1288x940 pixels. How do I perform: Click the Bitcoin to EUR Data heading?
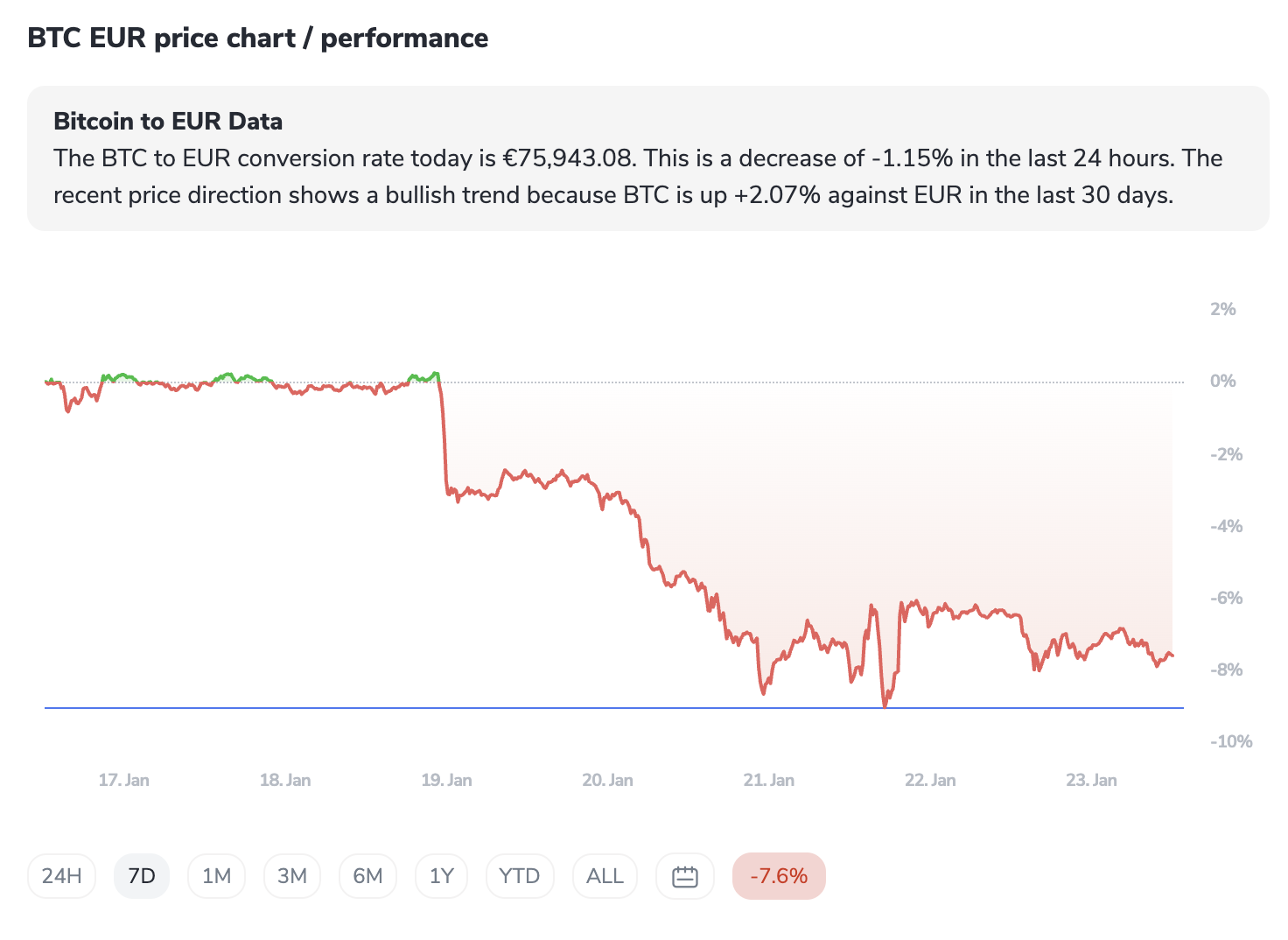click(x=168, y=121)
